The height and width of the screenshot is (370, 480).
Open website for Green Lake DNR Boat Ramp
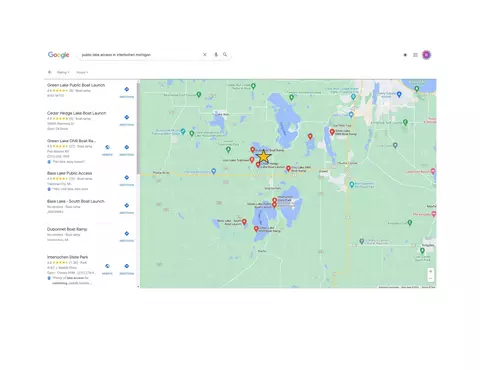pos(107,149)
